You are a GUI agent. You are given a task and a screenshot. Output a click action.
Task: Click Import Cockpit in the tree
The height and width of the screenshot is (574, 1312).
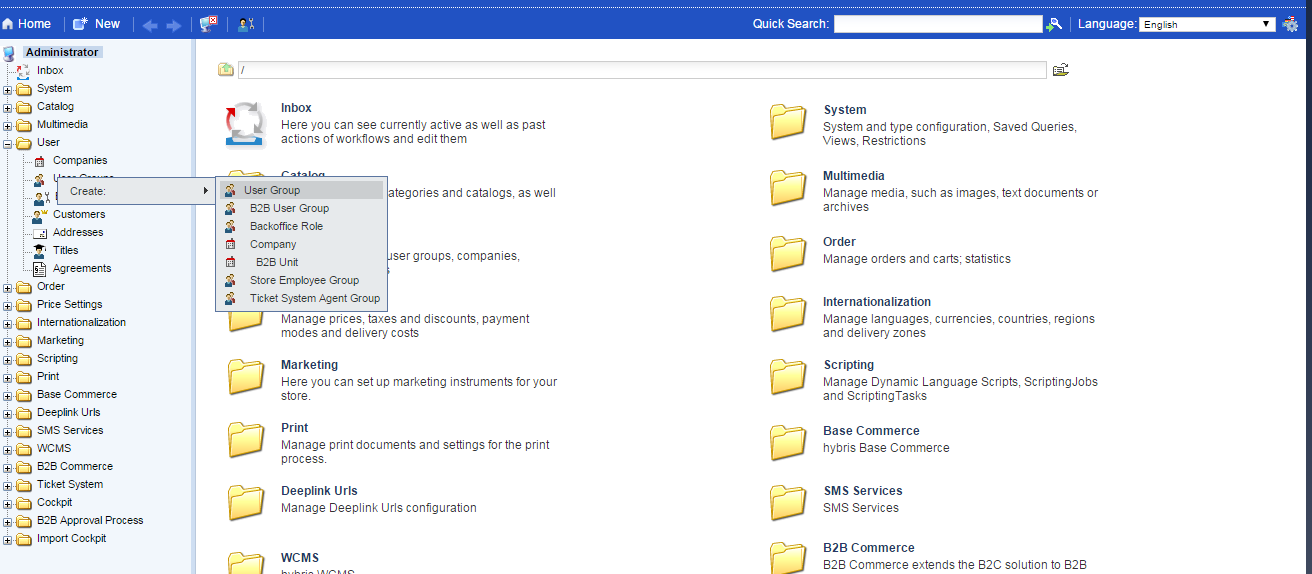tap(72, 538)
